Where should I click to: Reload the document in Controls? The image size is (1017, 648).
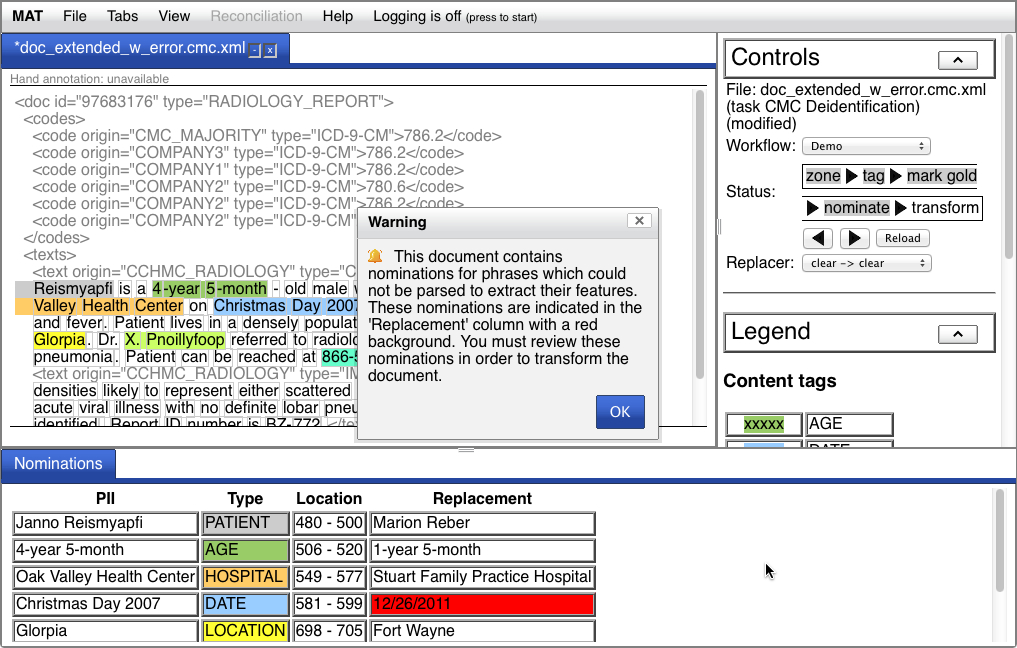[x=902, y=238]
